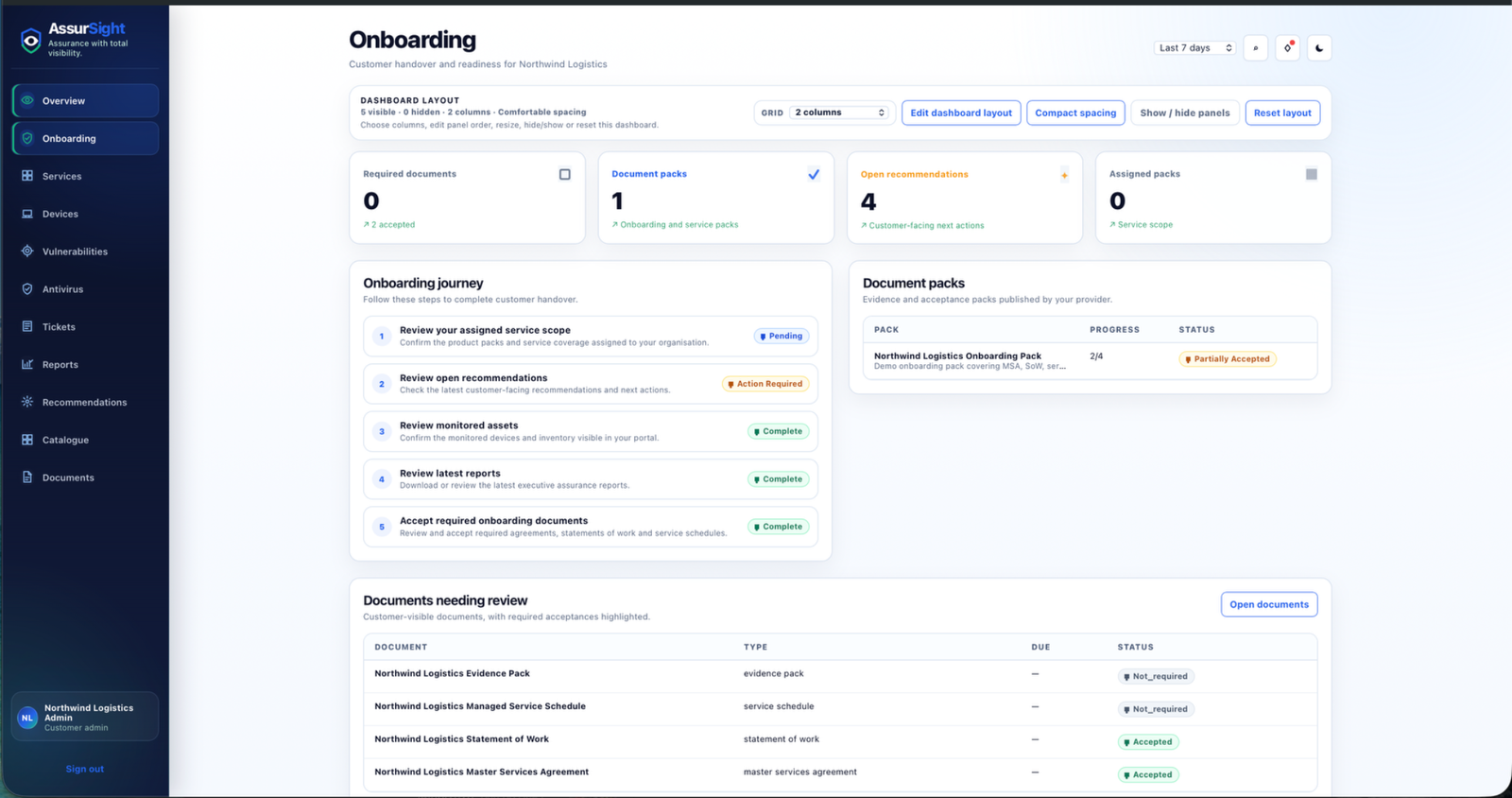1512x798 pixels.
Task: Click step 5 number circle in journey
Action: [x=382, y=527]
